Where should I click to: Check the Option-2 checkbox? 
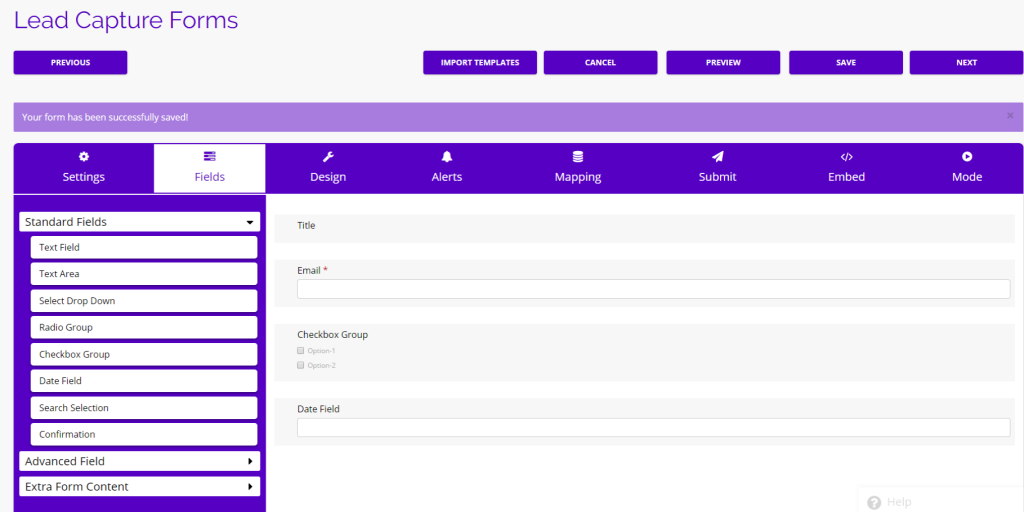tap(301, 366)
